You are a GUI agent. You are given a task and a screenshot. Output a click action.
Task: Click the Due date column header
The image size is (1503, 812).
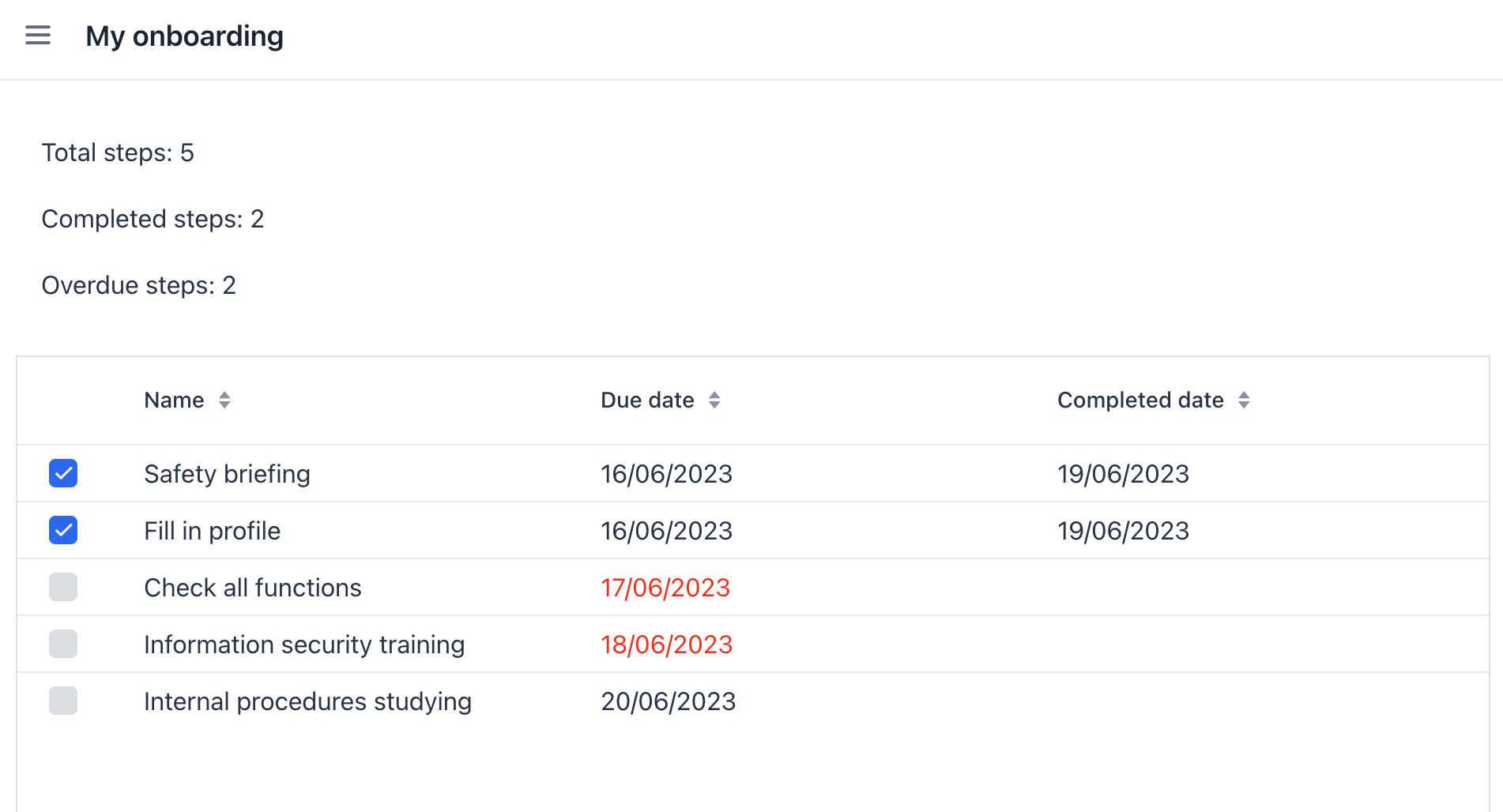coord(647,400)
